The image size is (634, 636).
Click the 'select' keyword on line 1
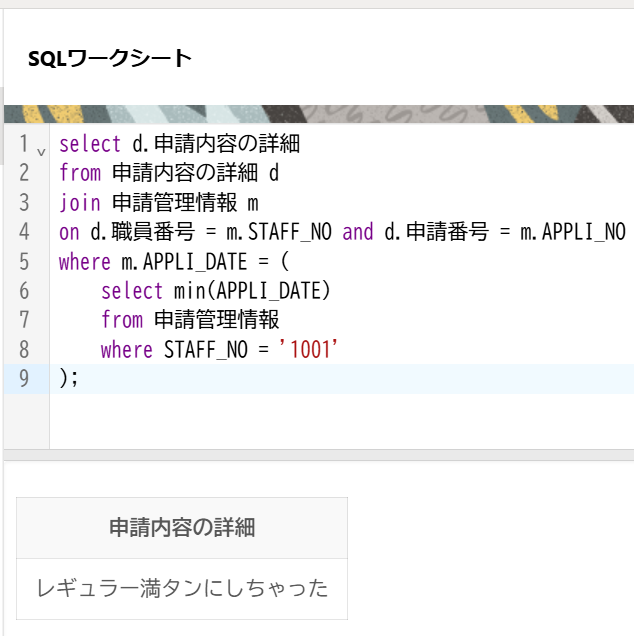(91, 145)
